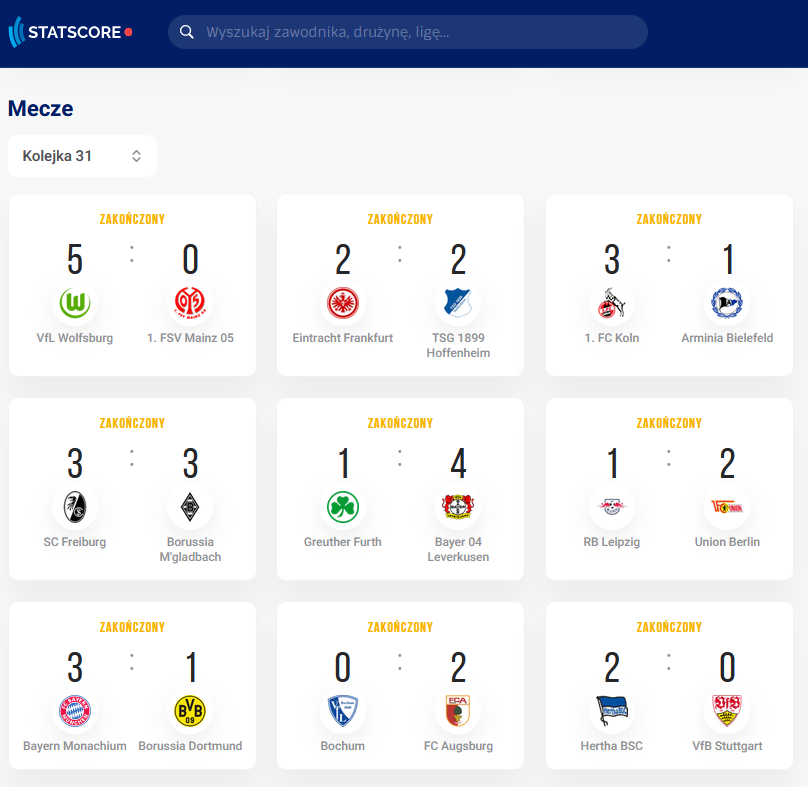This screenshot has width=808, height=787.
Task: Click the STATSCORE logo
Action: (71, 32)
